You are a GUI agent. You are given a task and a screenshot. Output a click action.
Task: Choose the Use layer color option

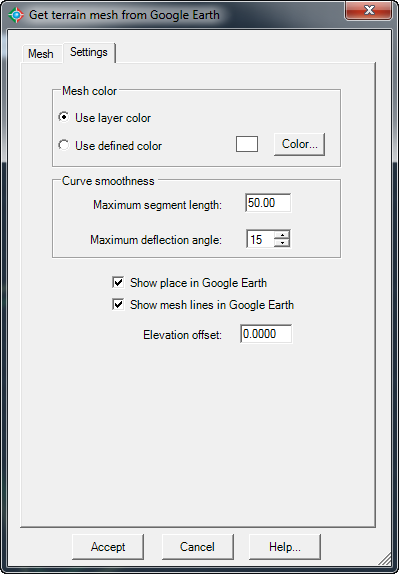(x=63, y=118)
